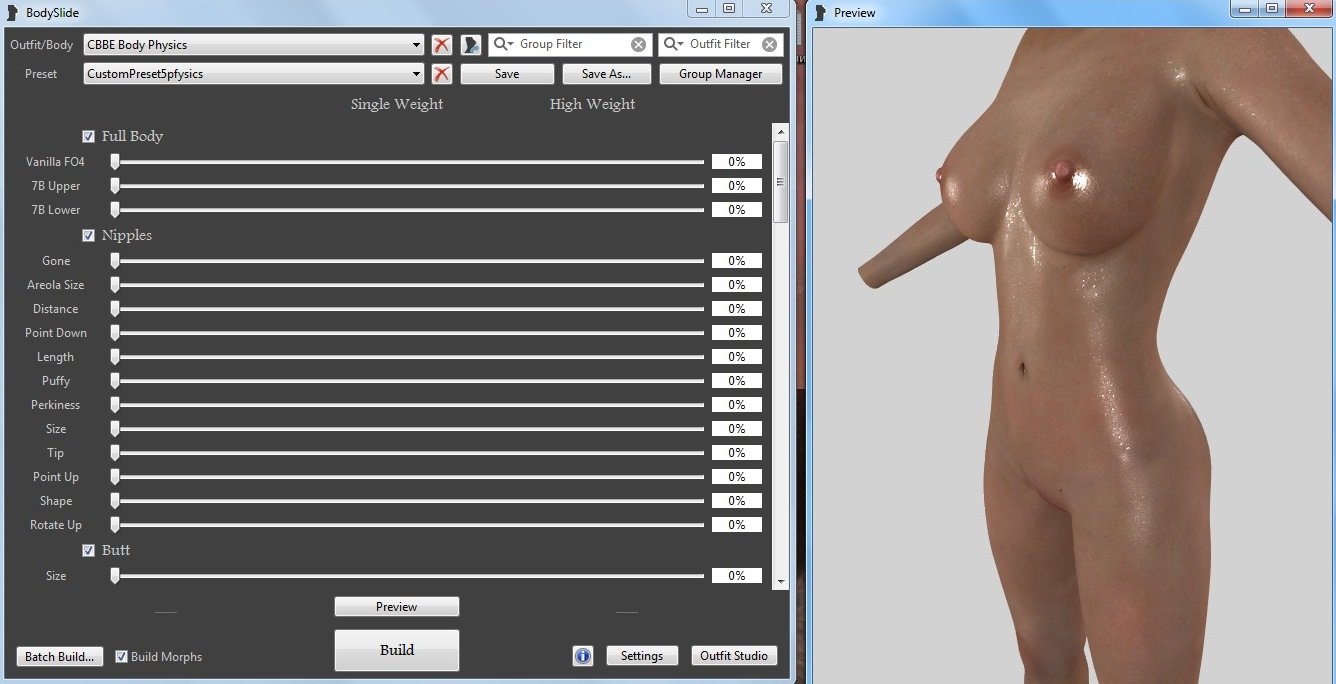Click the red X beside Outfit/Body dropdown

tap(442, 45)
